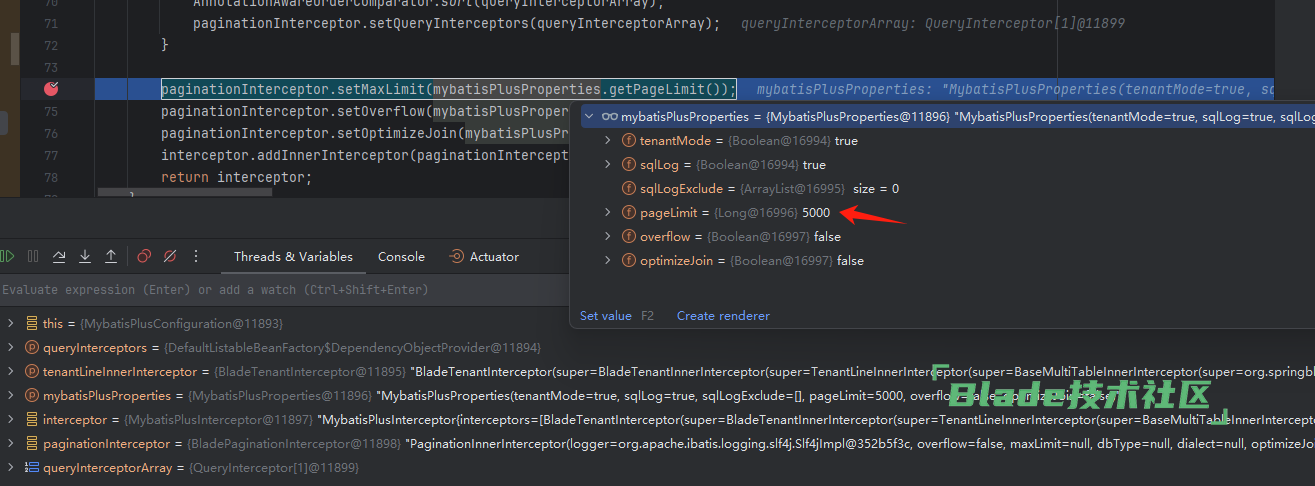The image size is (1315, 486).
Task: Click the setQueryInterceptors code line 71
Action: (456, 23)
